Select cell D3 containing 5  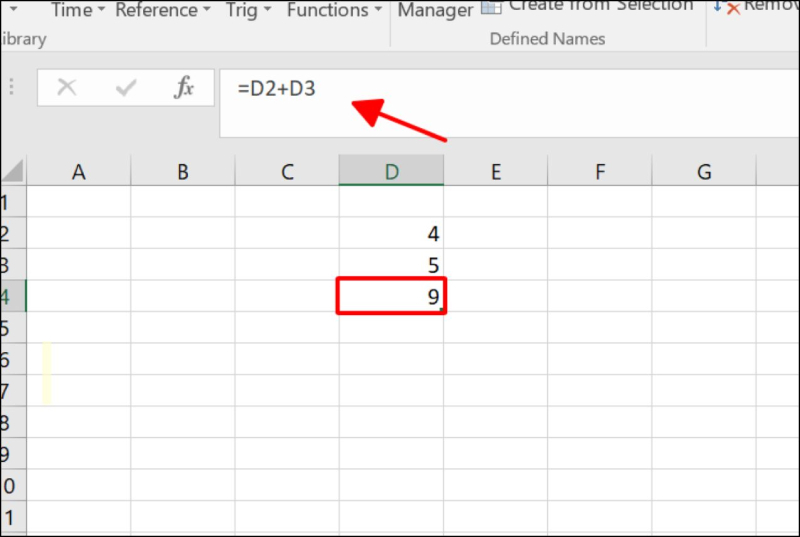pyautogui.click(x=391, y=265)
